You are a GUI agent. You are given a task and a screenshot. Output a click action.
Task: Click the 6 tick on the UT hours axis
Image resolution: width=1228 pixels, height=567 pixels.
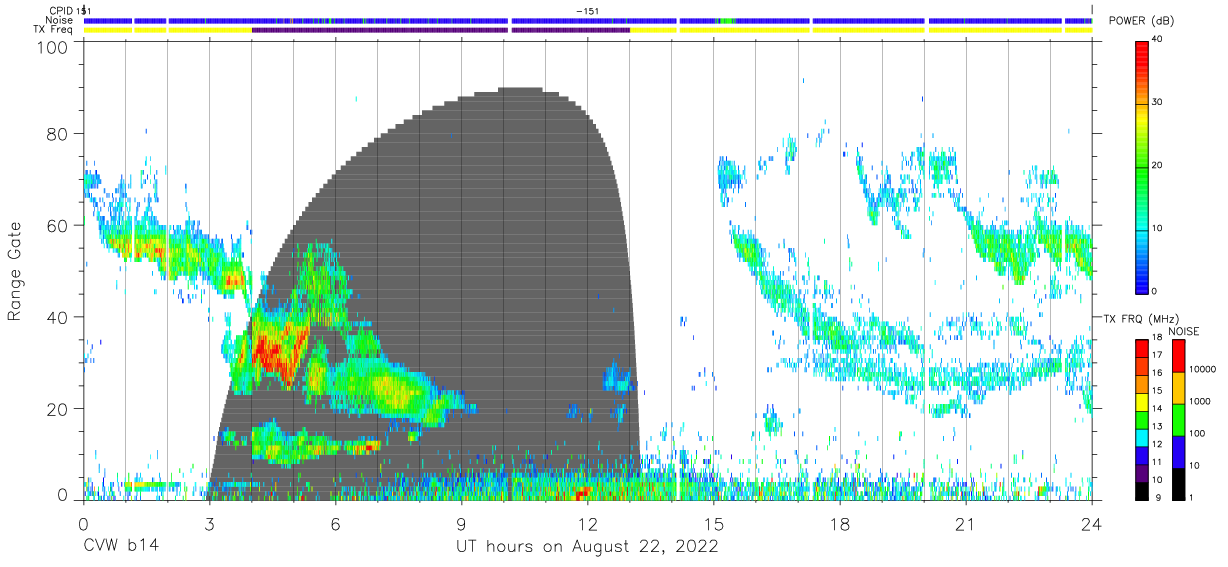[x=335, y=524]
